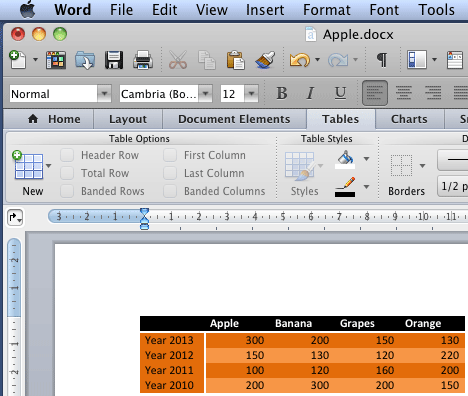
Task: Enable the Banded Columns checkbox
Action: pos(170,191)
